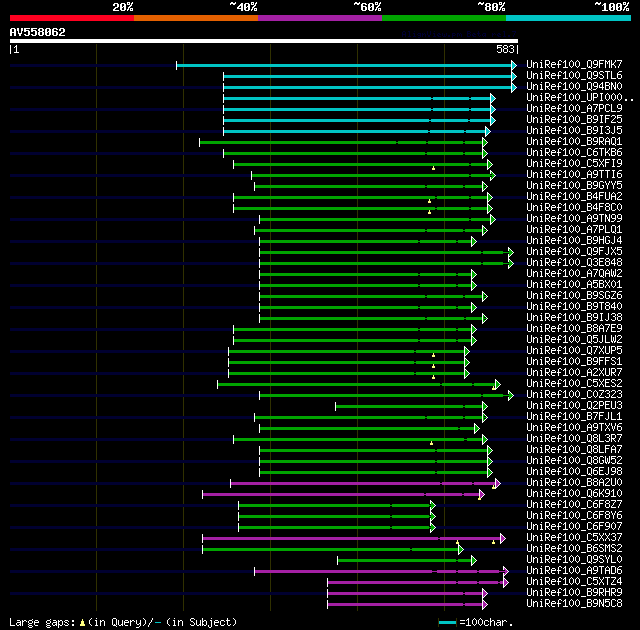640x630 pixels.
Task: Select label UniRef100_B9T840
Action: coord(574,306)
